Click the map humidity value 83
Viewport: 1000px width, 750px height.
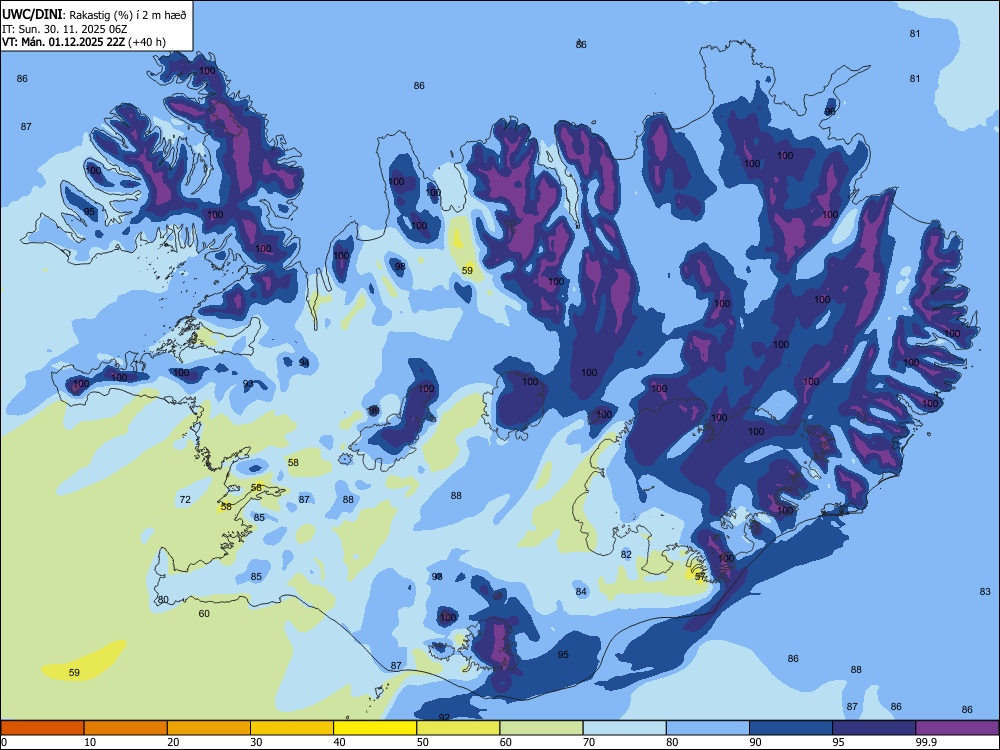click(x=985, y=591)
